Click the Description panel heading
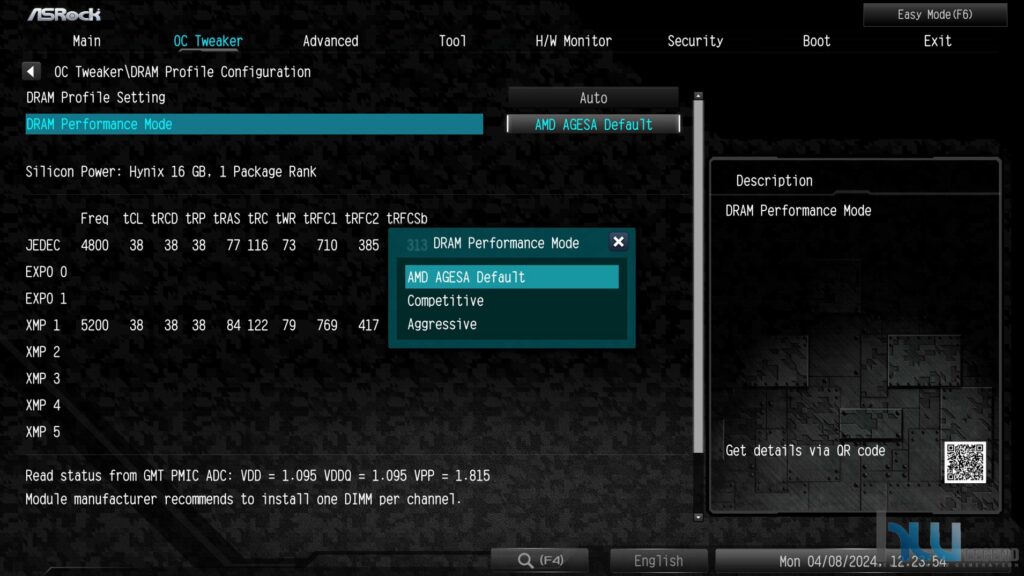This screenshot has height=576, width=1024. (774, 181)
